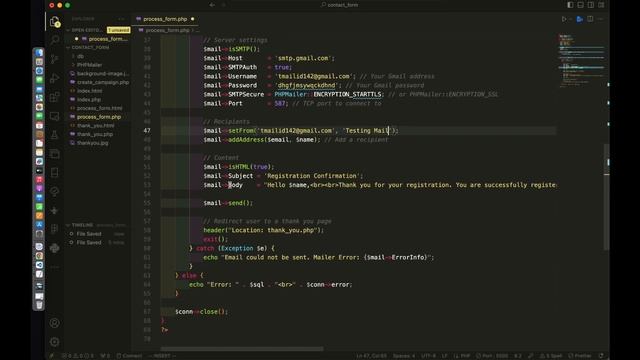Place cursor on line 47 number

147,131
